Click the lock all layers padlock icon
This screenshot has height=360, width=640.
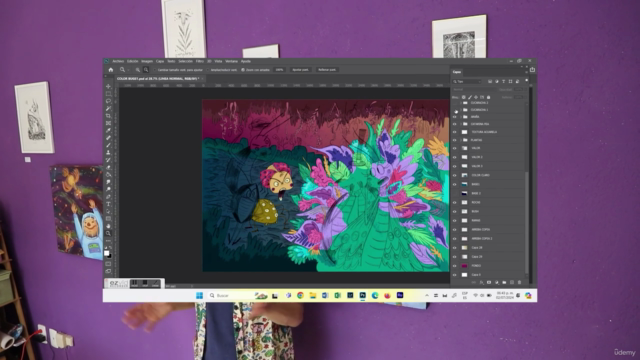489,97
